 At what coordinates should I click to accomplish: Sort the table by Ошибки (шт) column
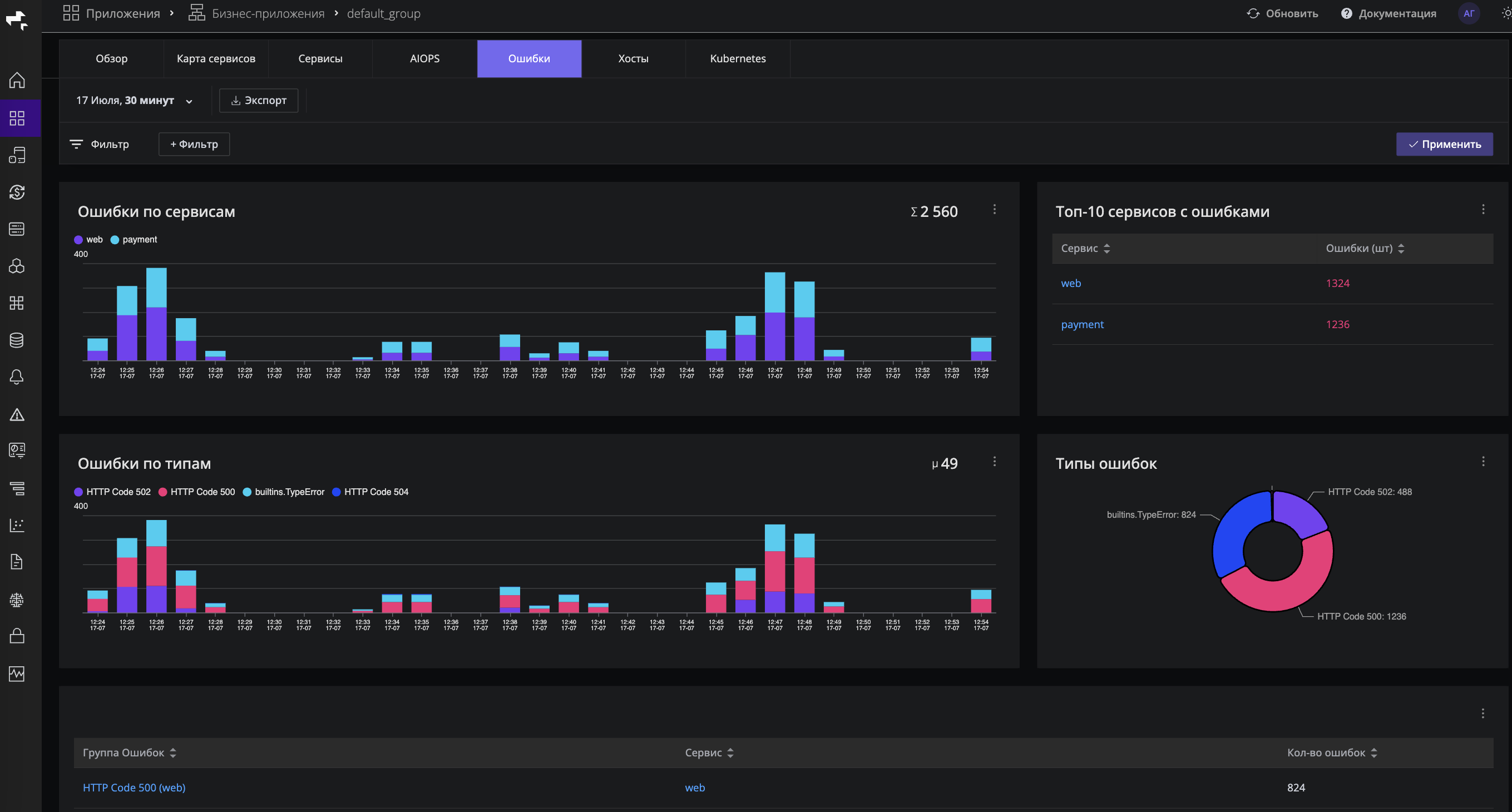[1365, 248]
